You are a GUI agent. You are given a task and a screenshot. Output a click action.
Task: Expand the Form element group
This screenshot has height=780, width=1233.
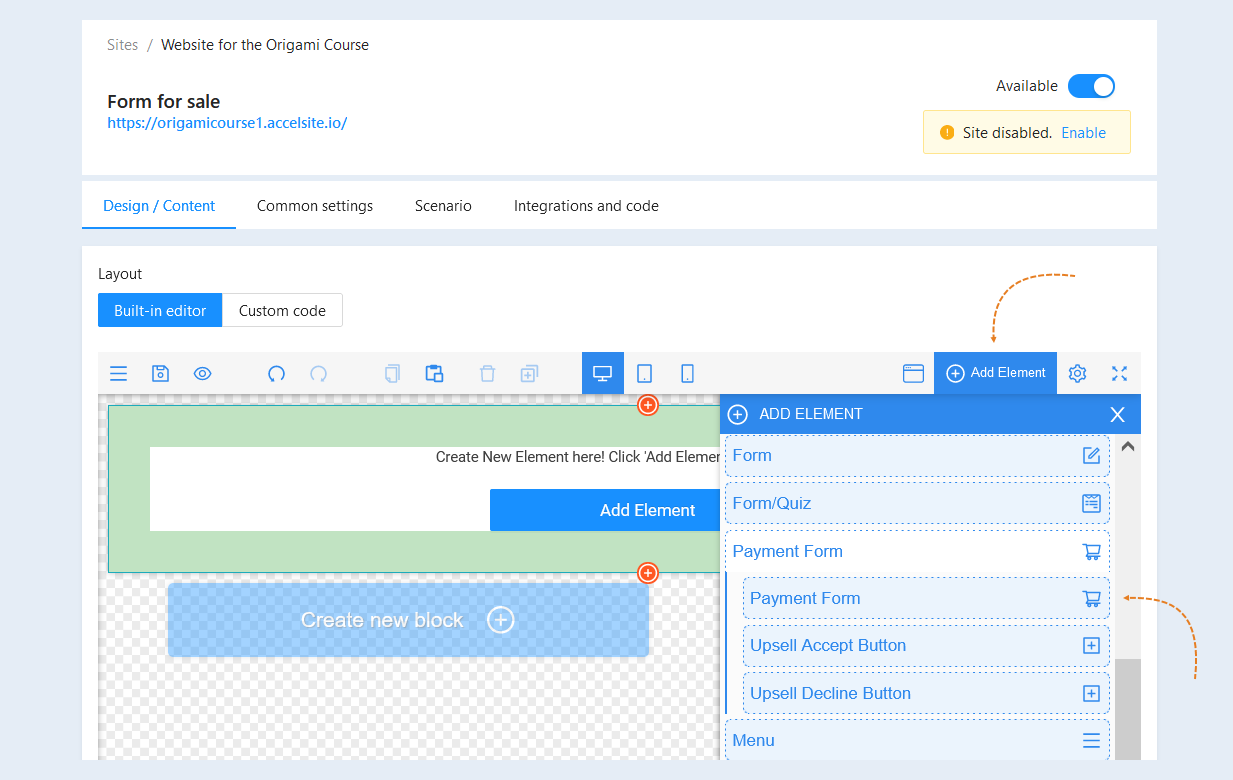click(917, 456)
